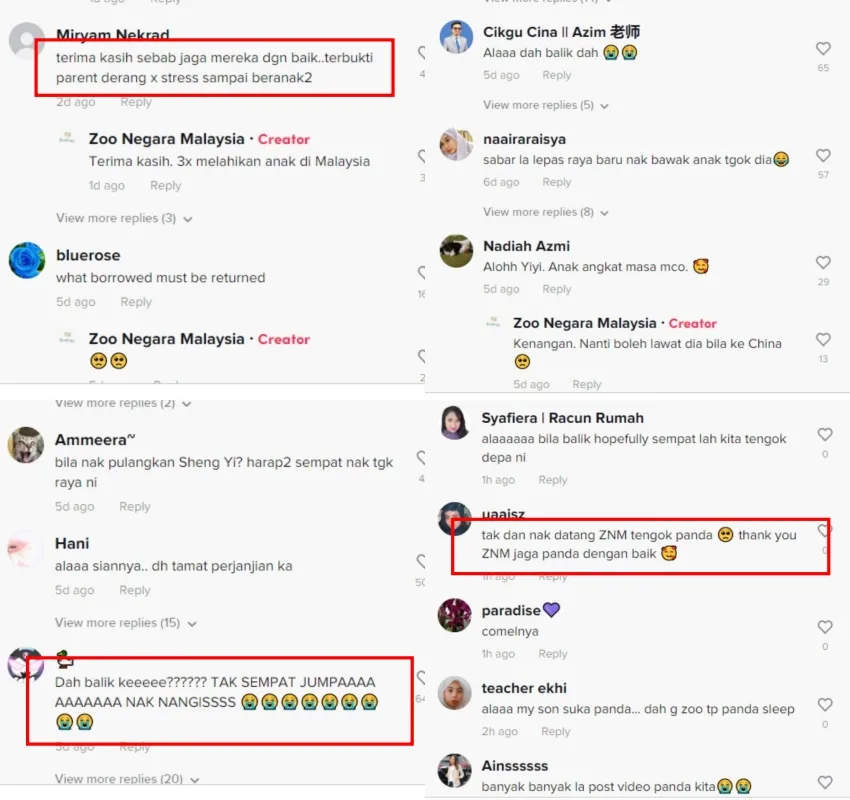Heart the Ainssssss comment about panda videos
This screenshot has height=800, width=850.
click(x=825, y=782)
